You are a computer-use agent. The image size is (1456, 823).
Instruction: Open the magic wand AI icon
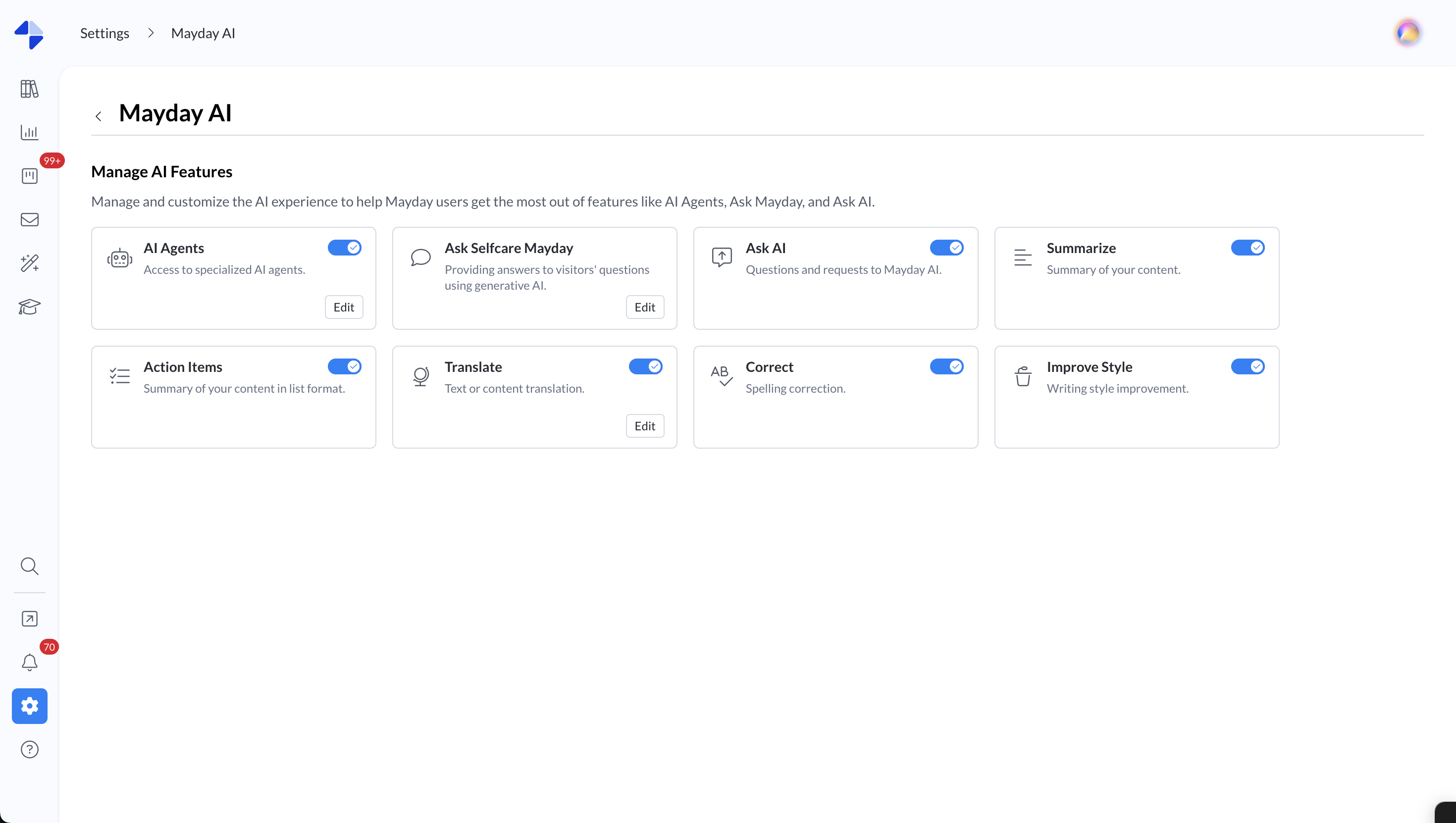(29, 263)
